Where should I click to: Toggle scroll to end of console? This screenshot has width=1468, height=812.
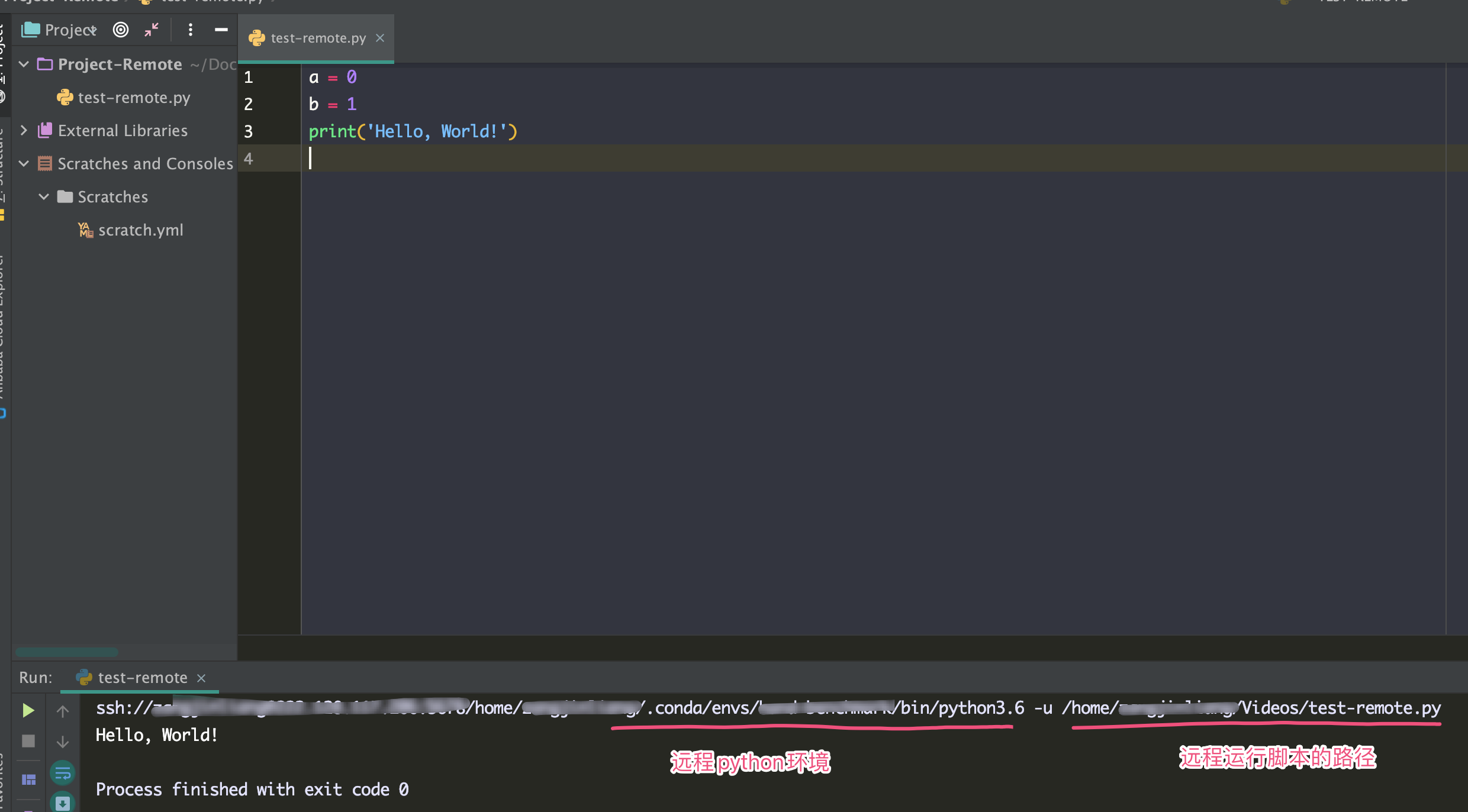click(63, 803)
